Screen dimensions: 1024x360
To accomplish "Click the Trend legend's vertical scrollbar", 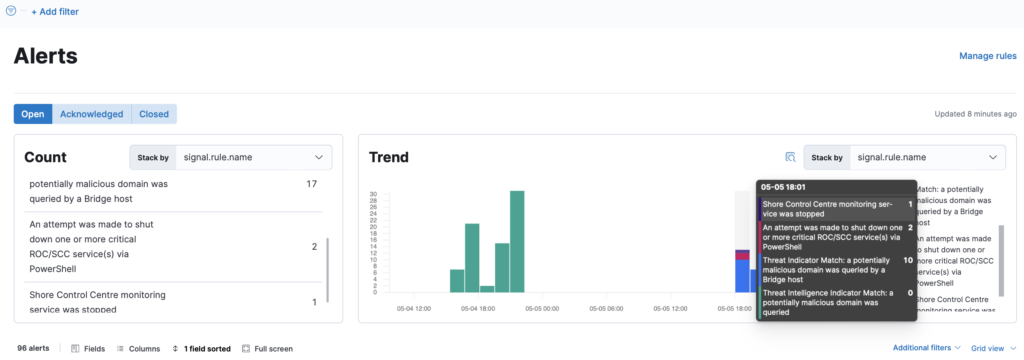I will coord(1001,260).
